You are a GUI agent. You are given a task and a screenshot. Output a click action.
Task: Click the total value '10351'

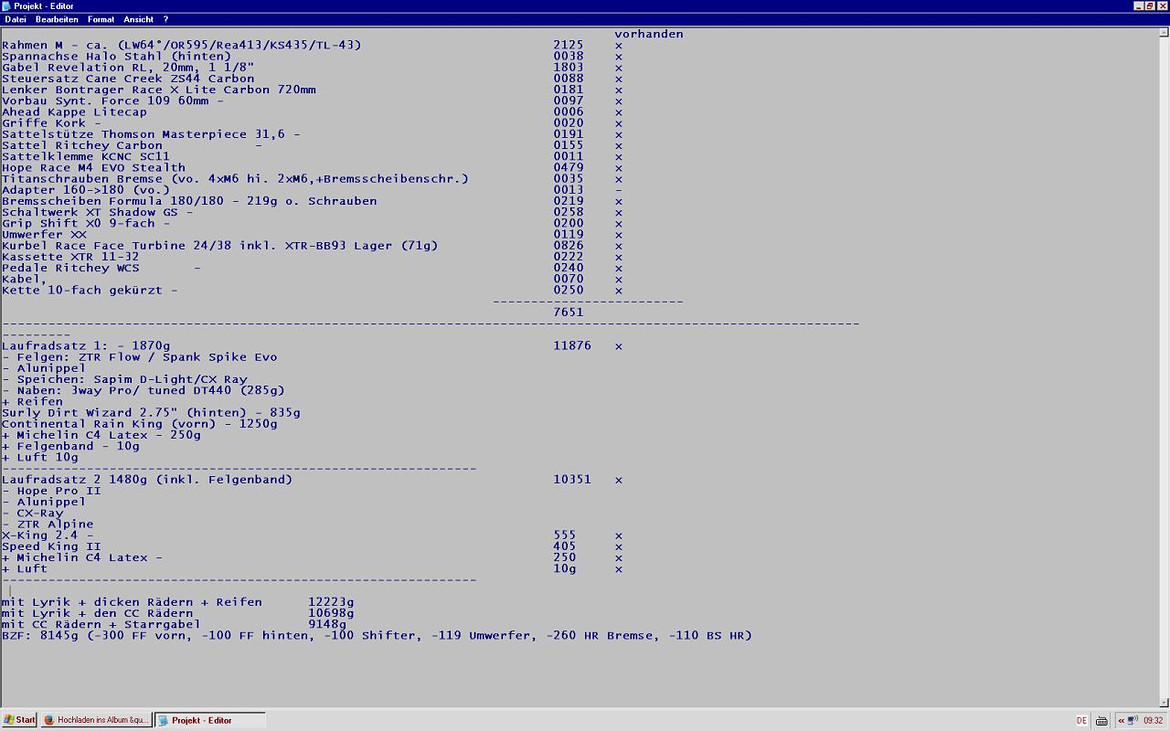point(572,480)
